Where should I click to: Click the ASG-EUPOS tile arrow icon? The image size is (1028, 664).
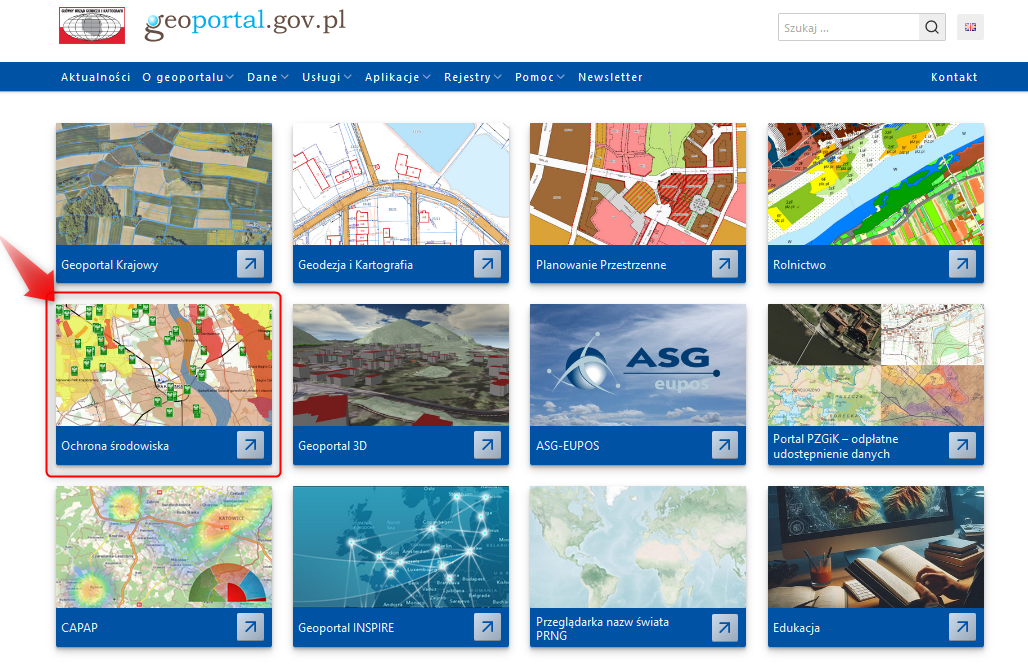tap(725, 445)
